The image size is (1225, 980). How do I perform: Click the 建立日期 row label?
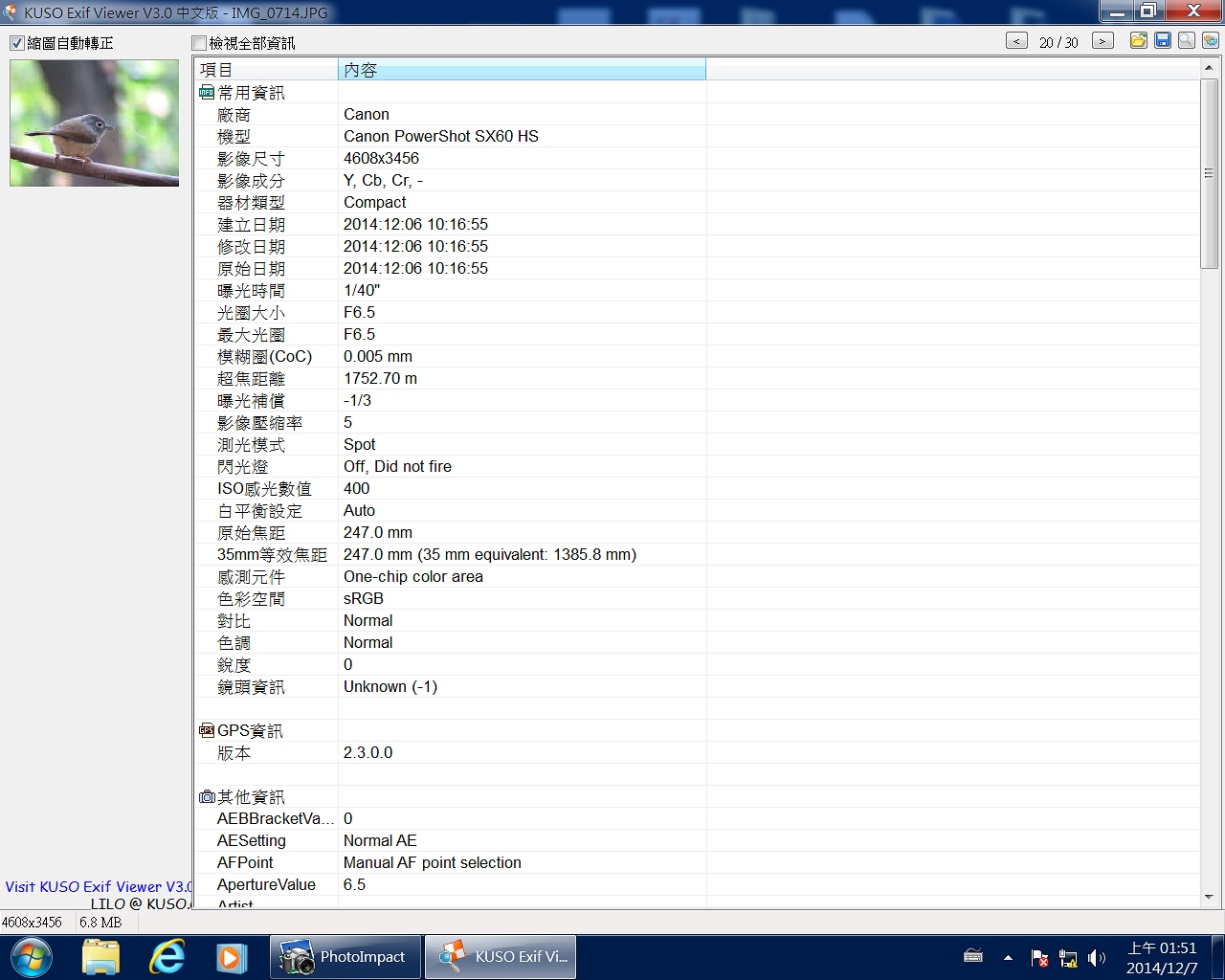coord(251,225)
